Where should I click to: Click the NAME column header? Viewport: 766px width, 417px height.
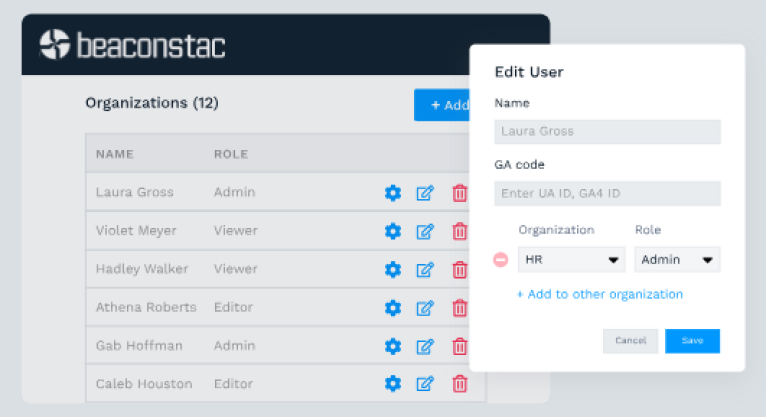[x=115, y=154]
